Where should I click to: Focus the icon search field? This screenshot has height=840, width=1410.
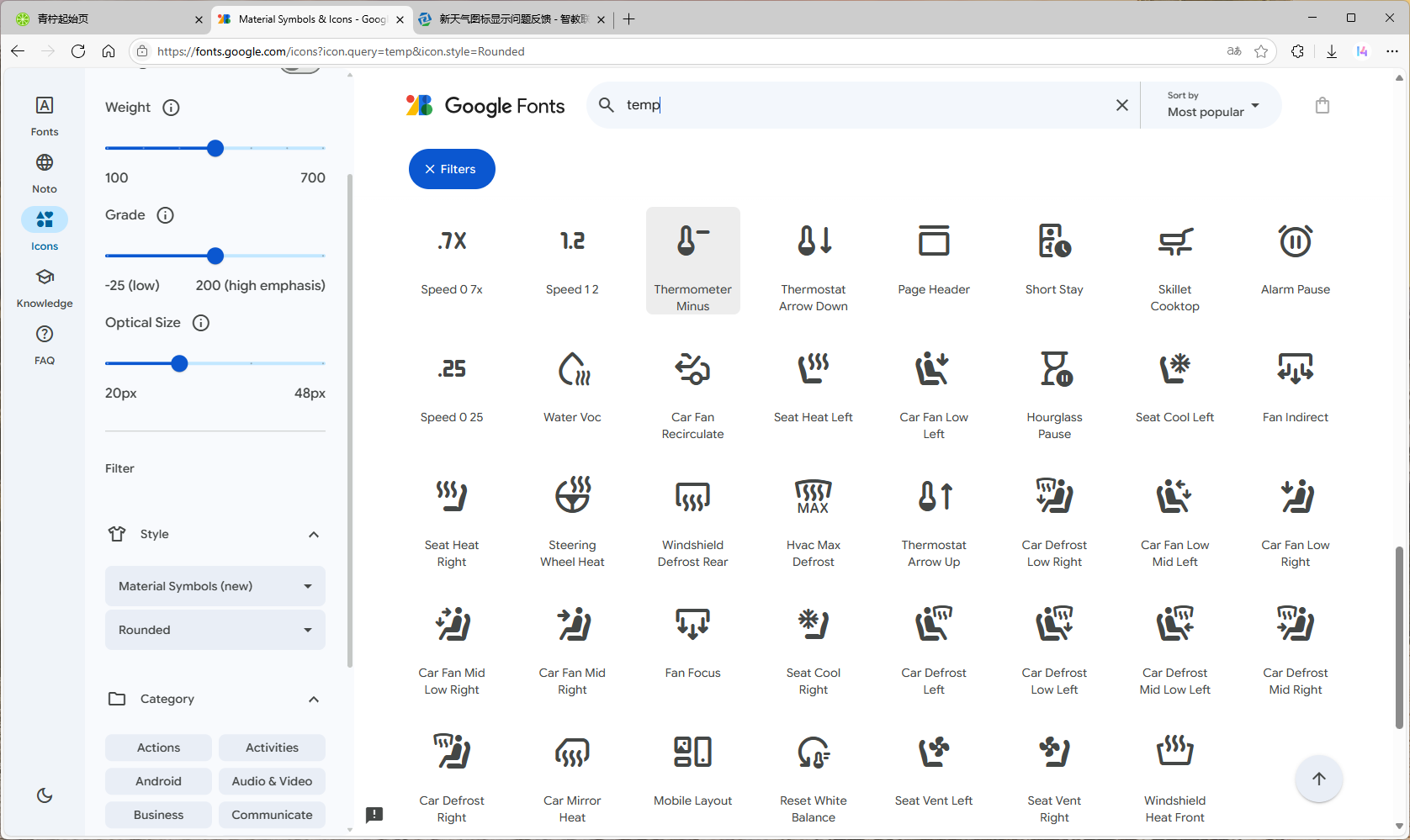[x=862, y=105]
